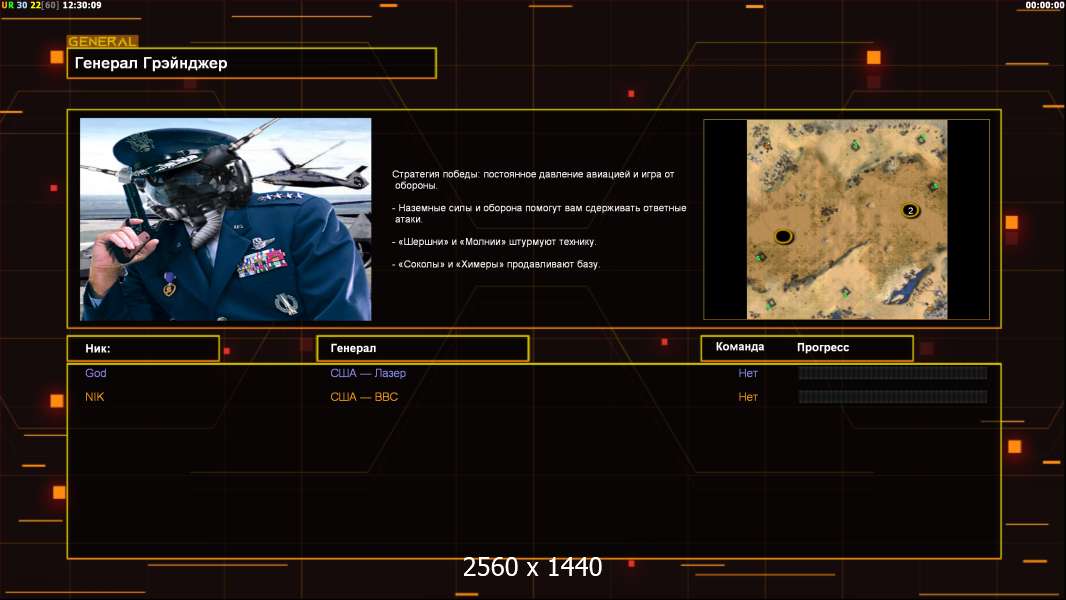Click the Ник: column header
This screenshot has height=600, width=1066.
tap(143, 348)
